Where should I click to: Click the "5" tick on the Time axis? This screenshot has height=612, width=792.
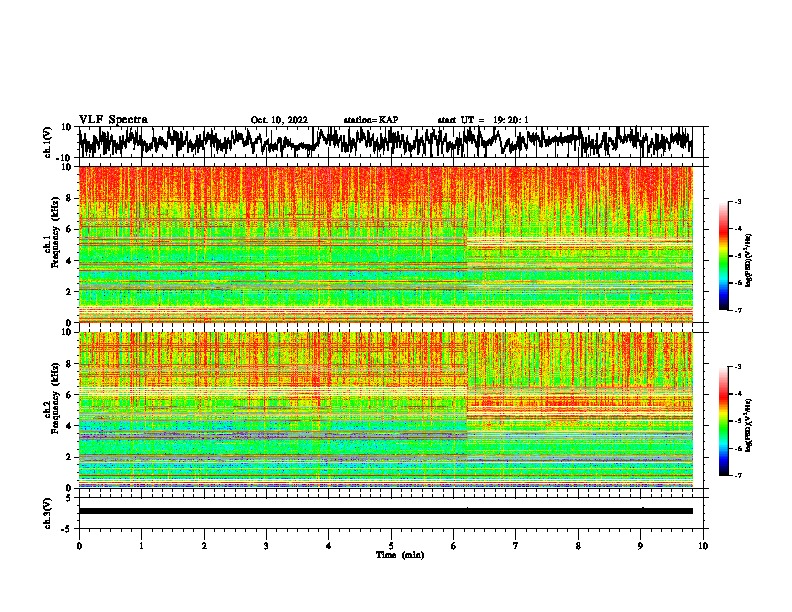tap(391, 546)
